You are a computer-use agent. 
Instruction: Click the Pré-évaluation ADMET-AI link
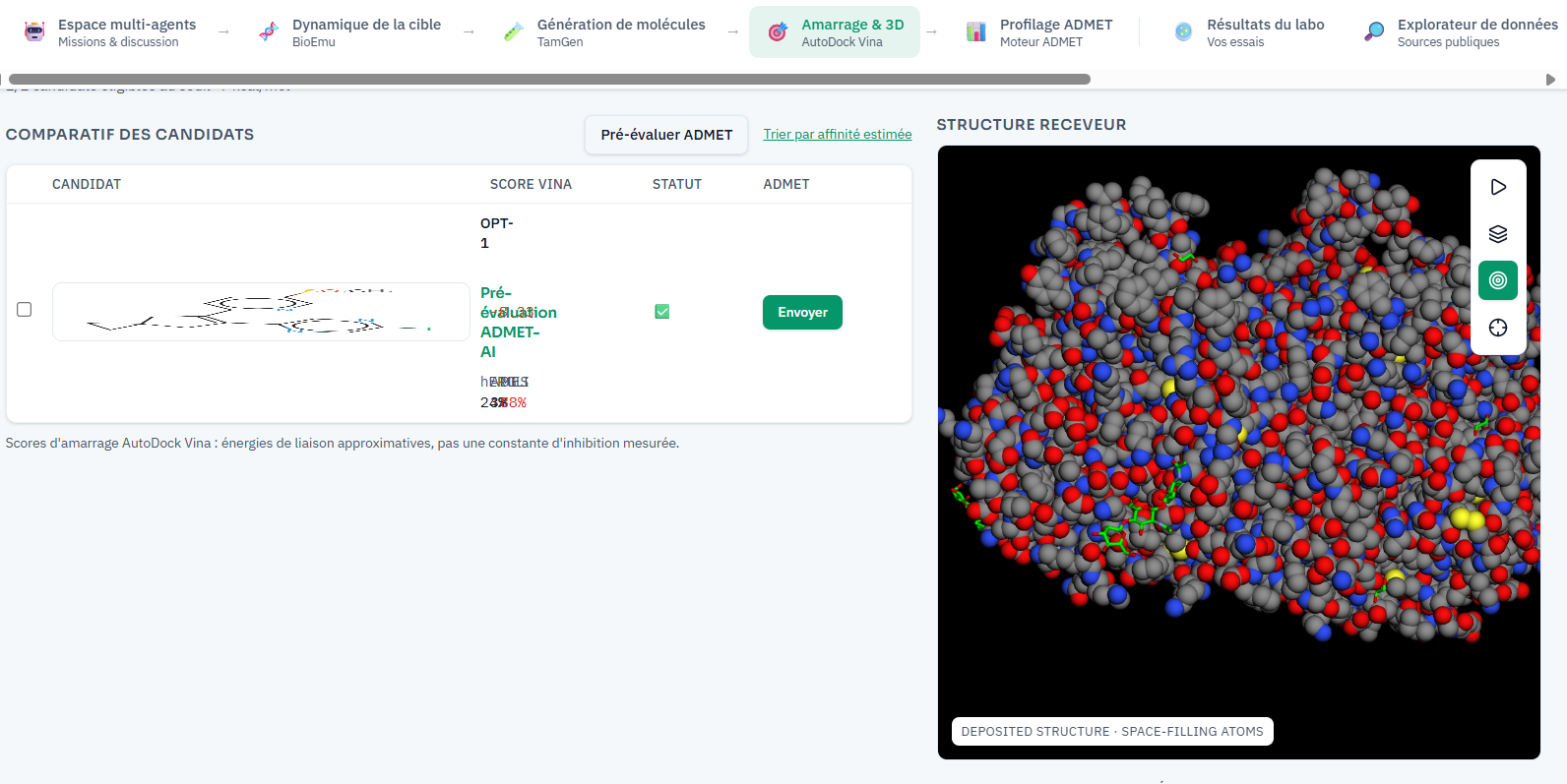(518, 322)
